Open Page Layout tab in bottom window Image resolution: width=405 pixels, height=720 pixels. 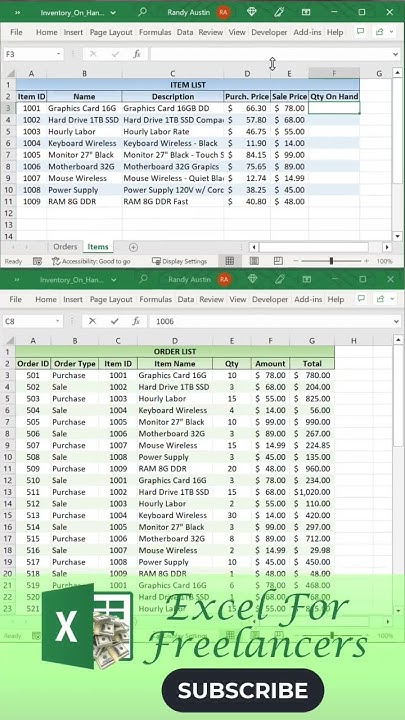click(111, 299)
